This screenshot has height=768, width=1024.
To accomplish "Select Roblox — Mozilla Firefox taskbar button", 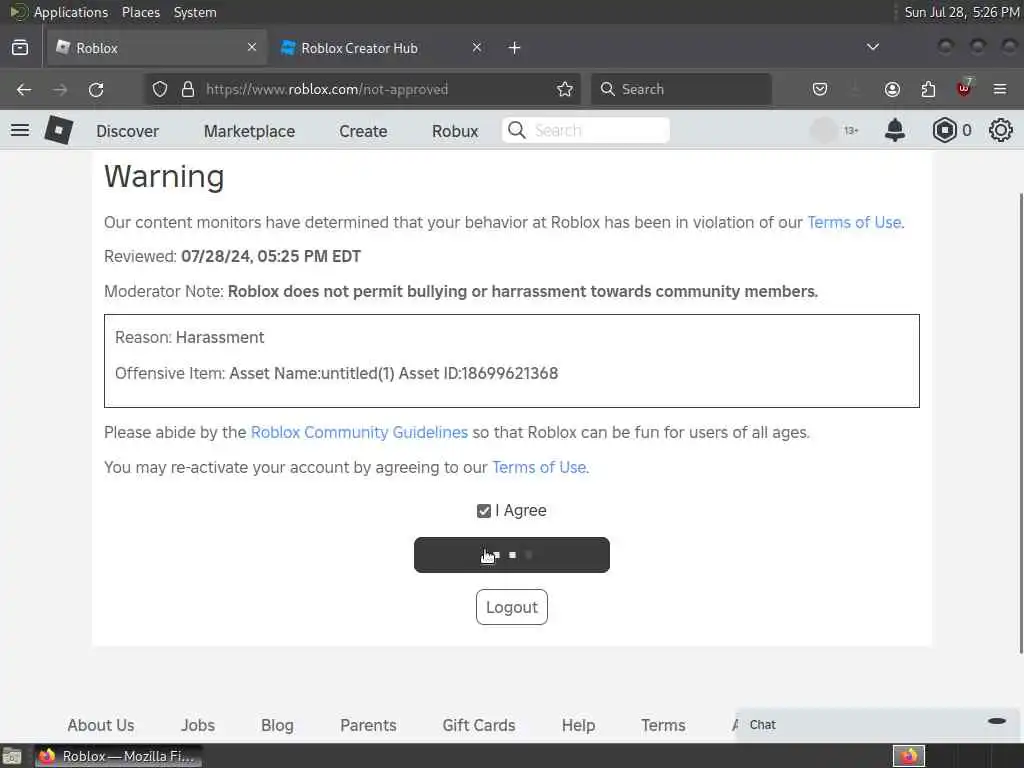I will 118,756.
